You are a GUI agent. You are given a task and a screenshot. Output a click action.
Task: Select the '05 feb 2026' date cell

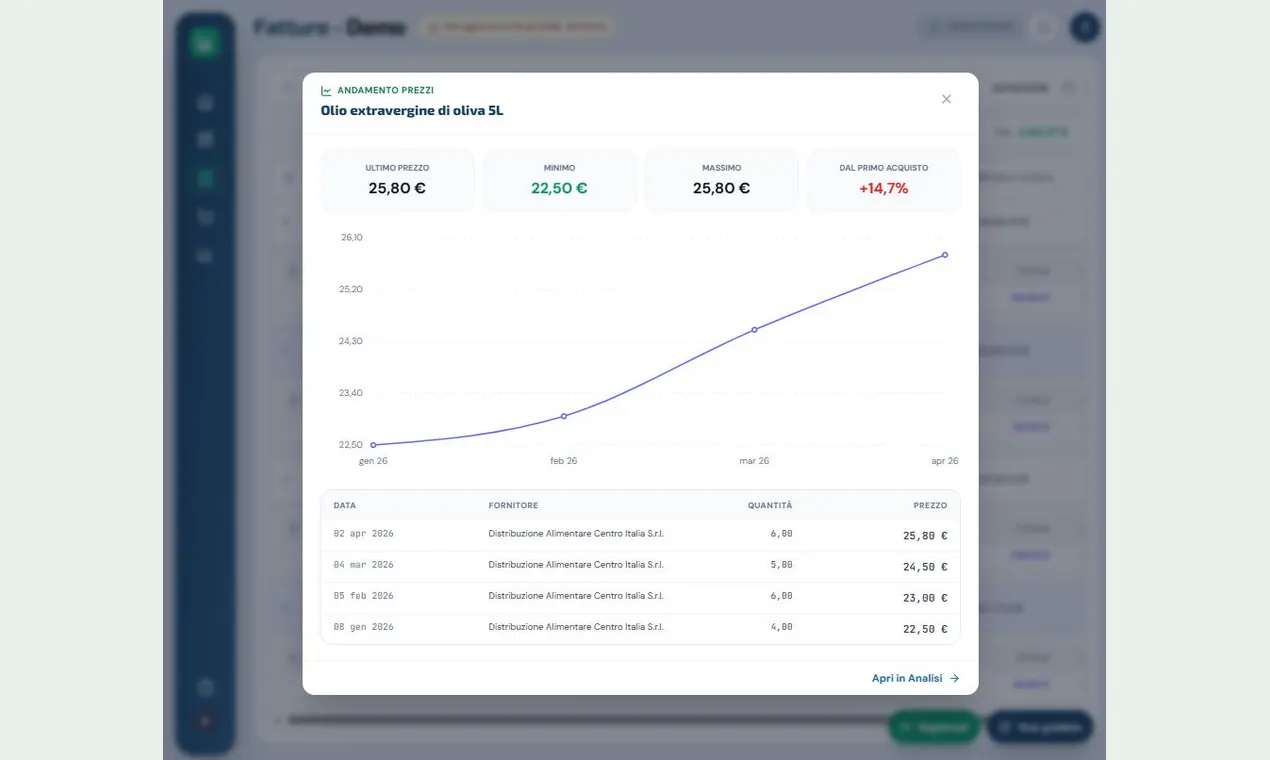click(x=364, y=596)
